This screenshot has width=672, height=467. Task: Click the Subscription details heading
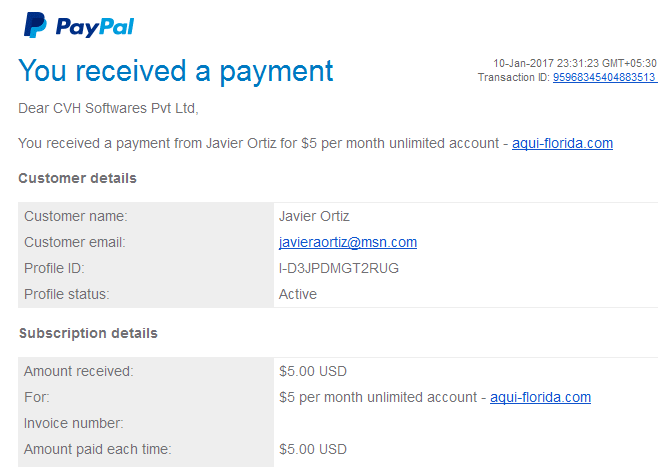point(88,333)
